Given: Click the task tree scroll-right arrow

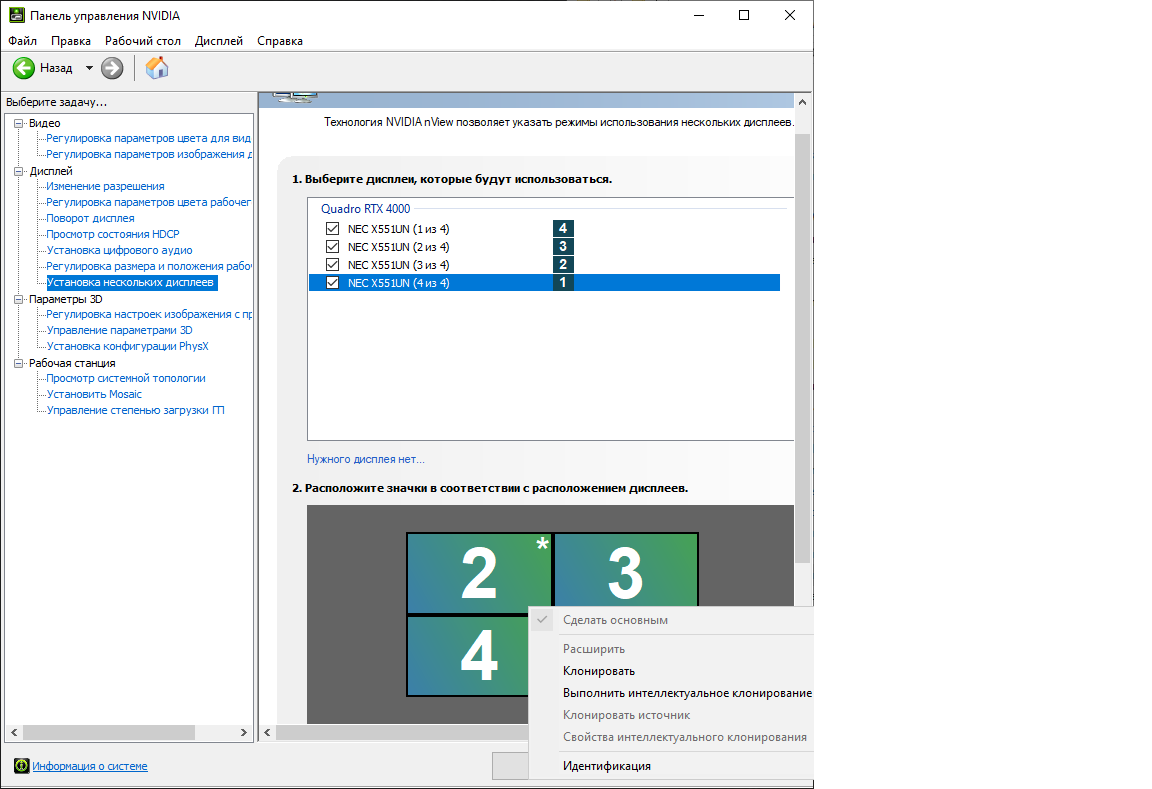Looking at the screenshot, I should pyautogui.click(x=244, y=732).
